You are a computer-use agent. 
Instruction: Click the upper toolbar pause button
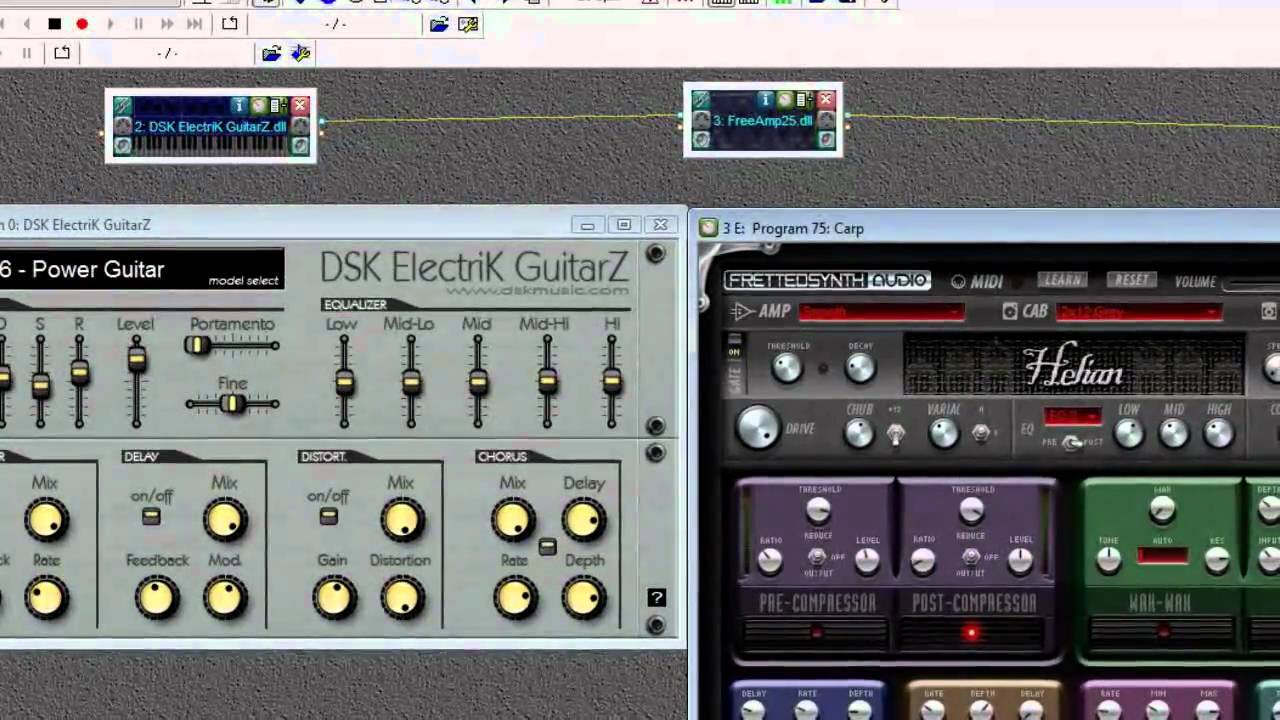(138, 24)
